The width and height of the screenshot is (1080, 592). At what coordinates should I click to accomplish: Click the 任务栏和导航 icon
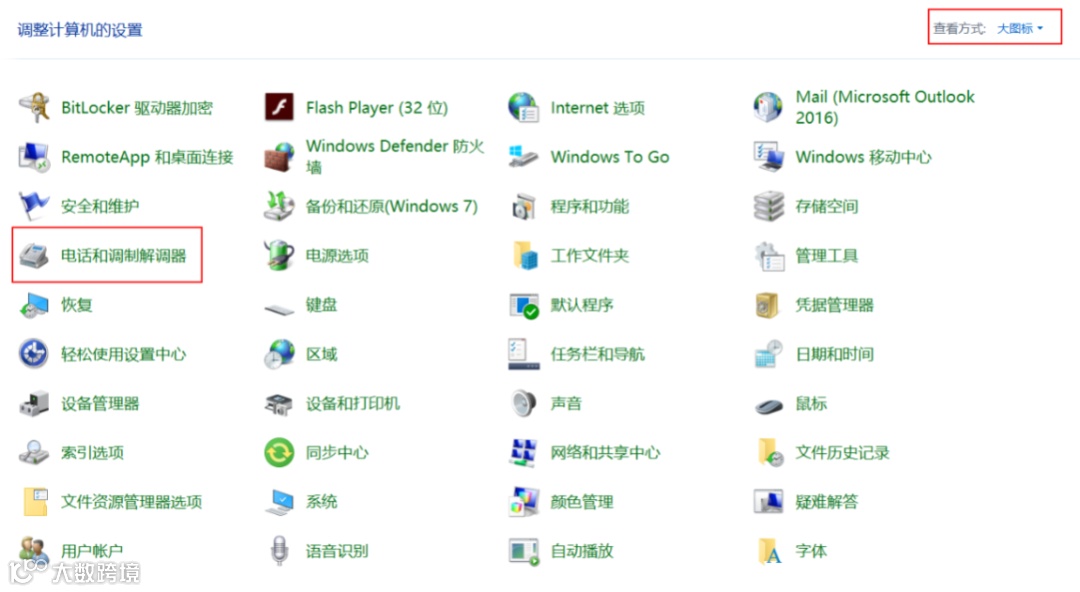[x=523, y=354]
